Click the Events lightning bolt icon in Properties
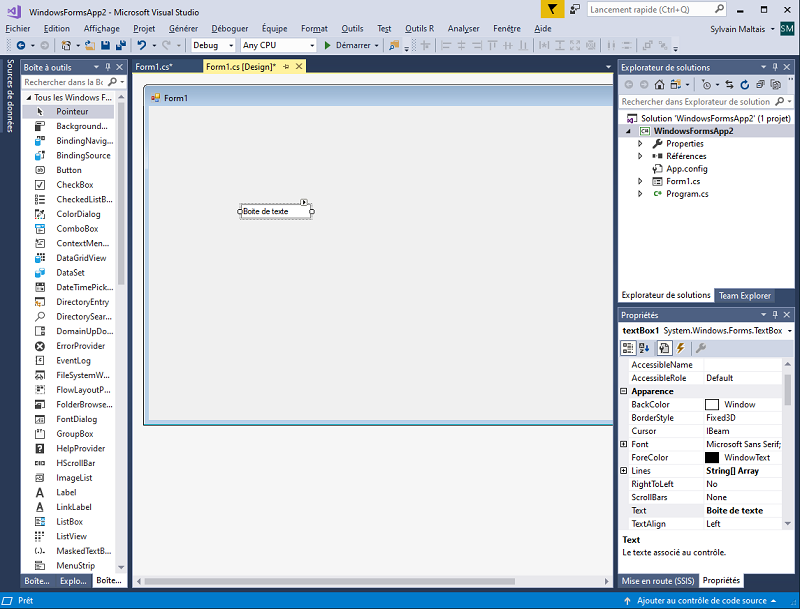 coord(681,348)
